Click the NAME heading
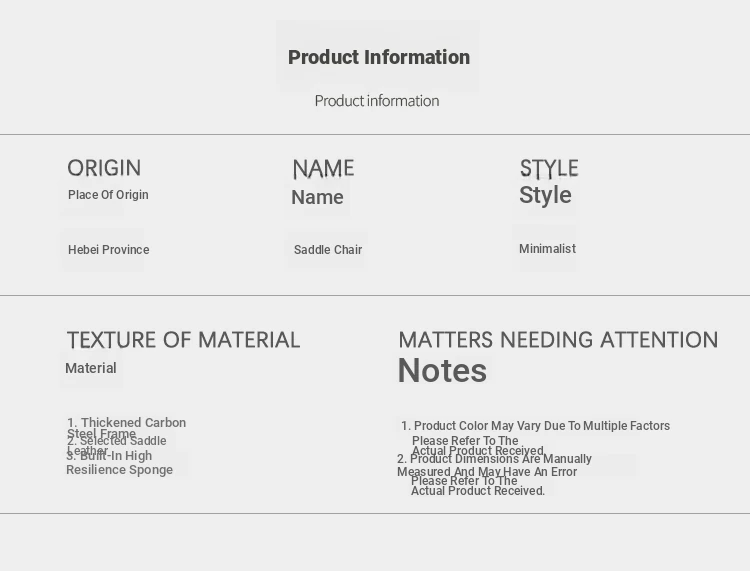Viewport: 750px width, 571px height. click(323, 168)
